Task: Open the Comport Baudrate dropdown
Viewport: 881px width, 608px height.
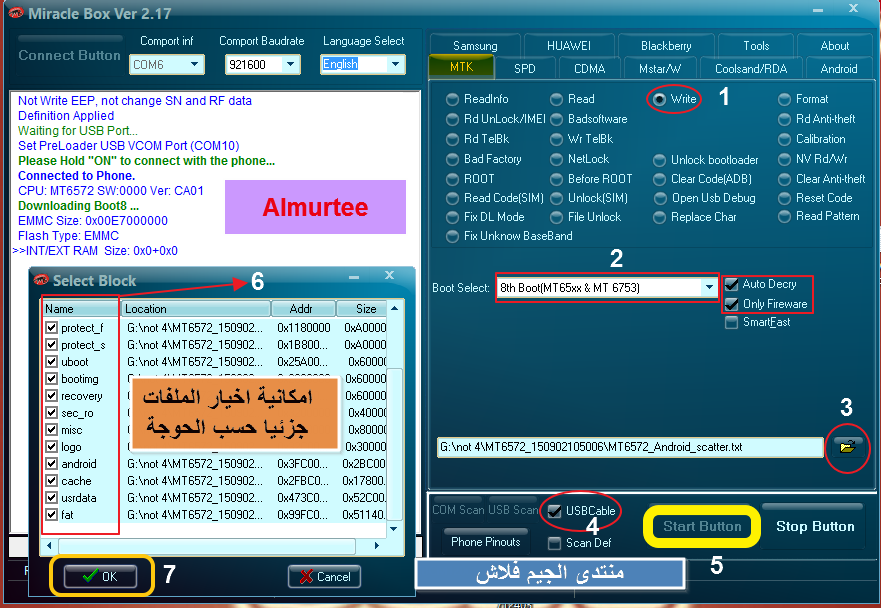Action: point(290,65)
